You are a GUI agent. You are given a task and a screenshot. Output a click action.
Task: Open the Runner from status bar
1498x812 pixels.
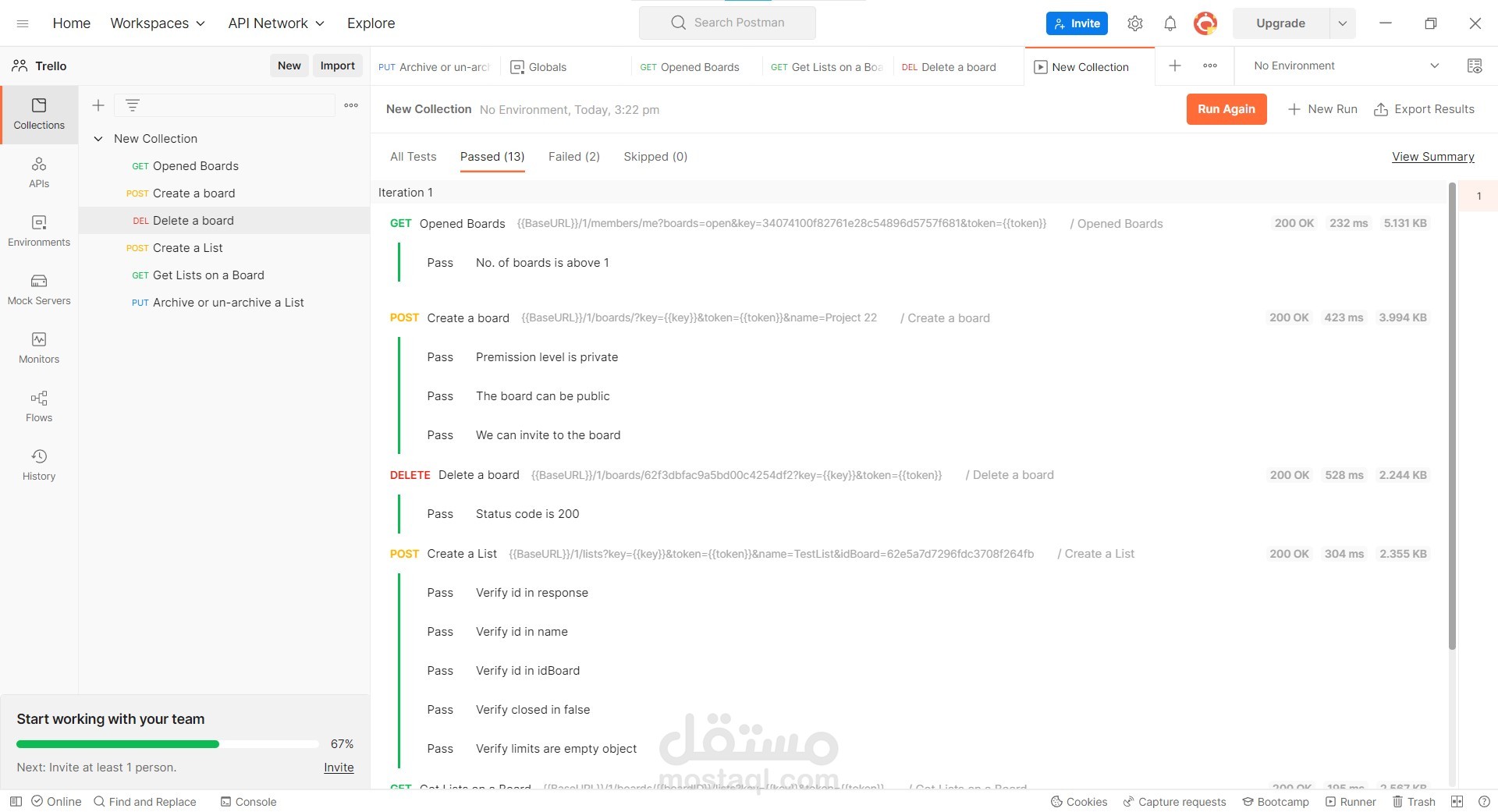pos(1351,801)
